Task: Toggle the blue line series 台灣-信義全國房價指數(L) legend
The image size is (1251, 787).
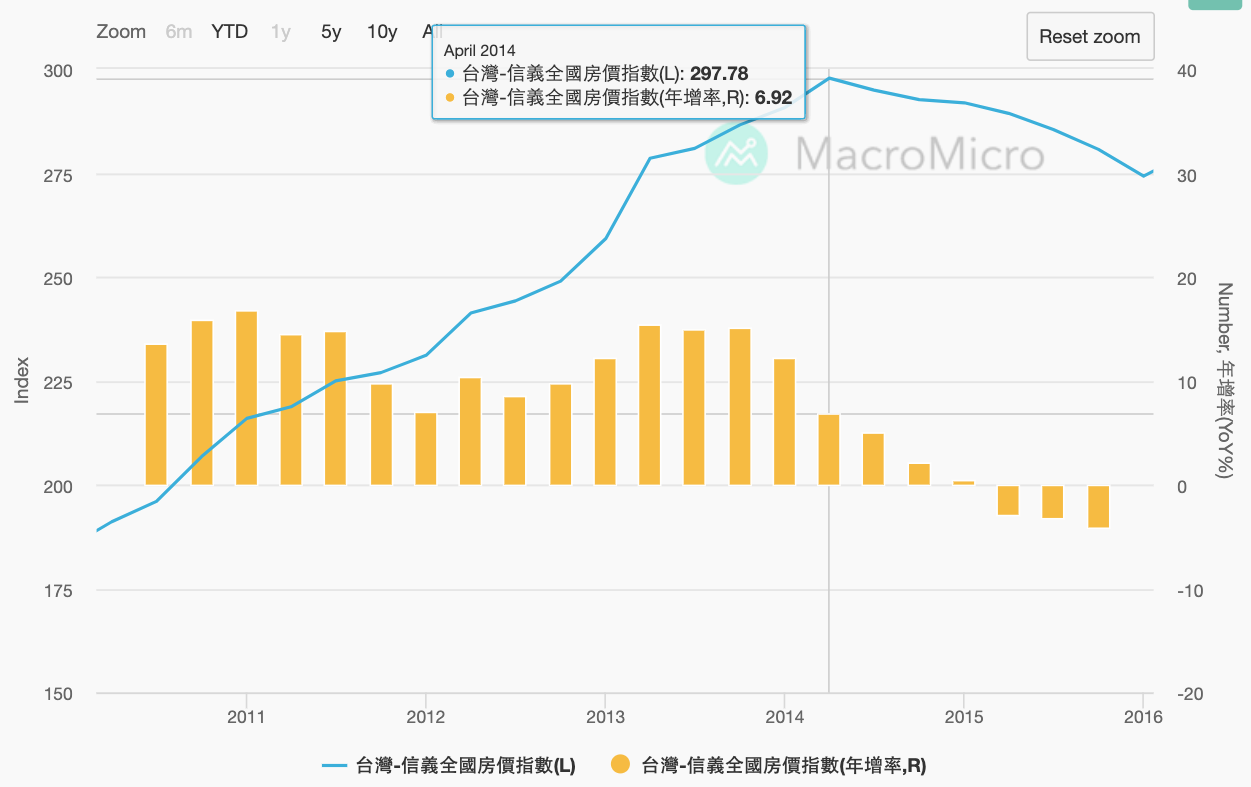Action: click(x=448, y=766)
